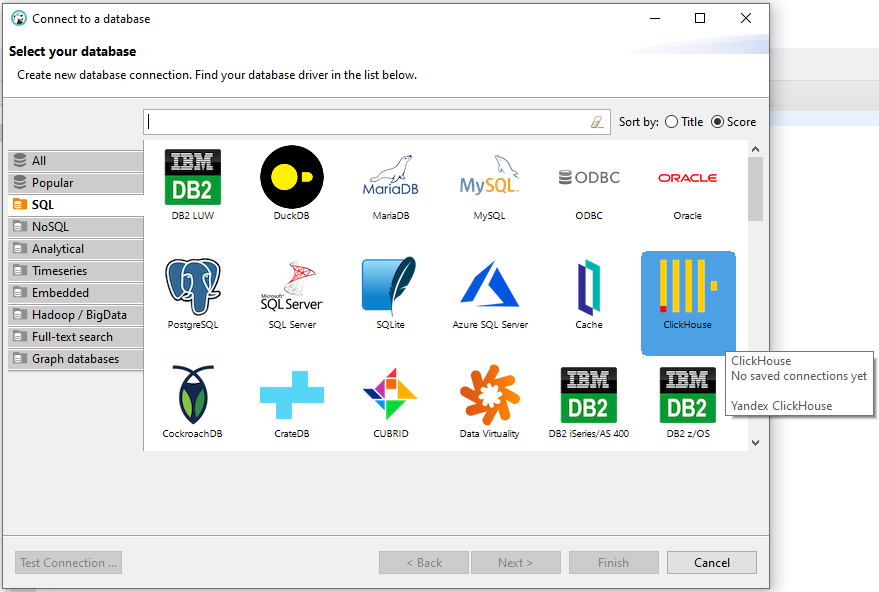879x592 pixels.
Task: Choose the SQL Server driver icon
Action: [292, 286]
